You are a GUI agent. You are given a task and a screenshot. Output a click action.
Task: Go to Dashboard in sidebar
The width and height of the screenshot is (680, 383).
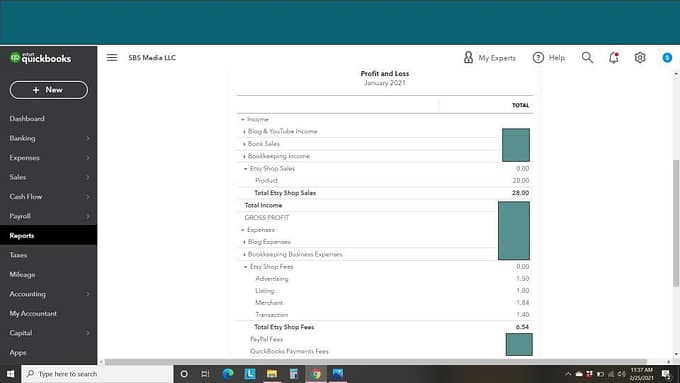click(27, 118)
